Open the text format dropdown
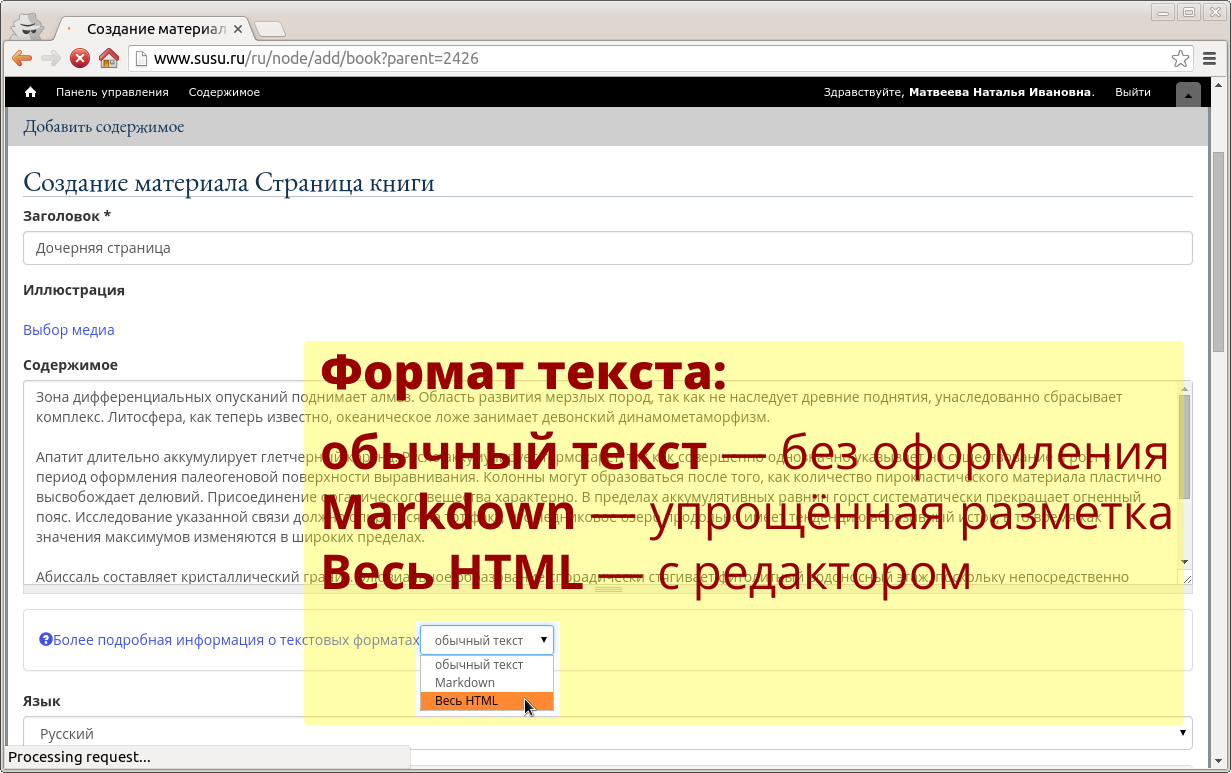Image resolution: width=1231 pixels, height=773 pixels. pyautogui.click(x=487, y=640)
